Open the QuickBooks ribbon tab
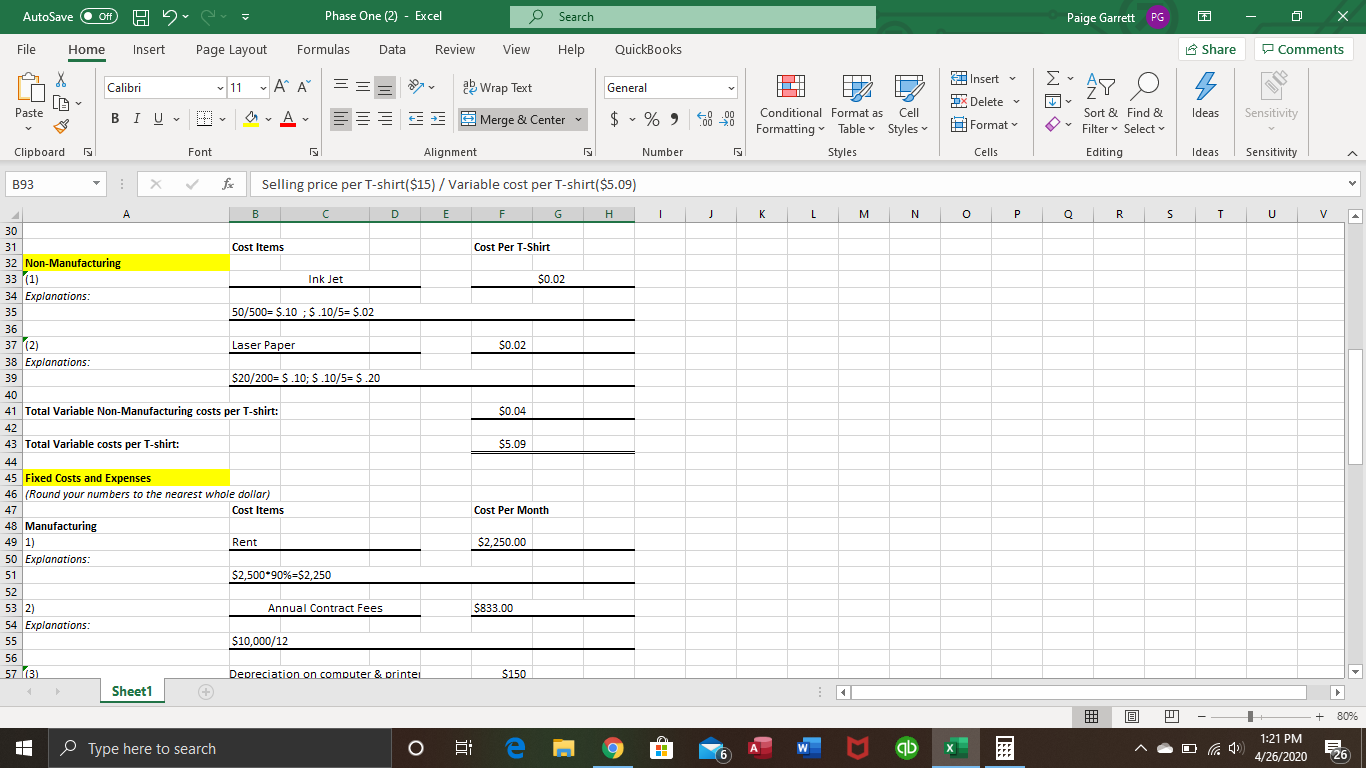The image size is (1366, 768). (x=646, y=48)
